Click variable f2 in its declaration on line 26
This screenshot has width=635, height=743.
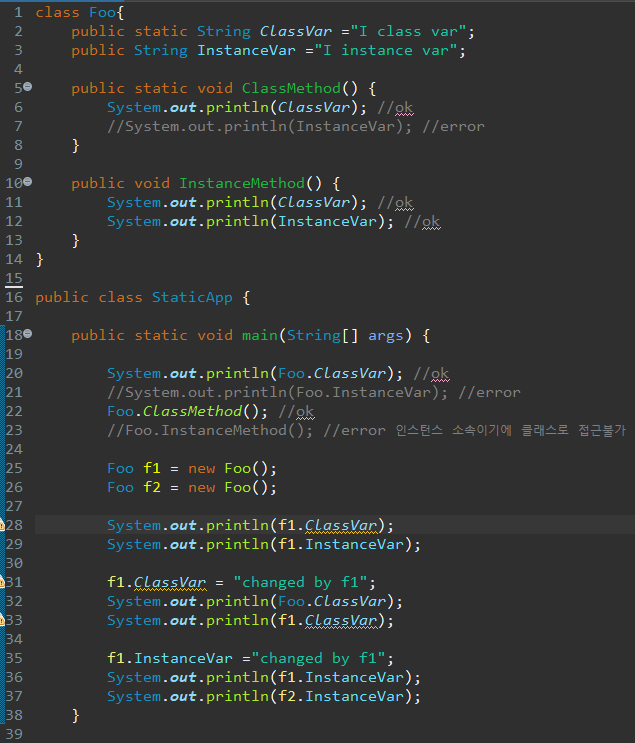(x=152, y=488)
